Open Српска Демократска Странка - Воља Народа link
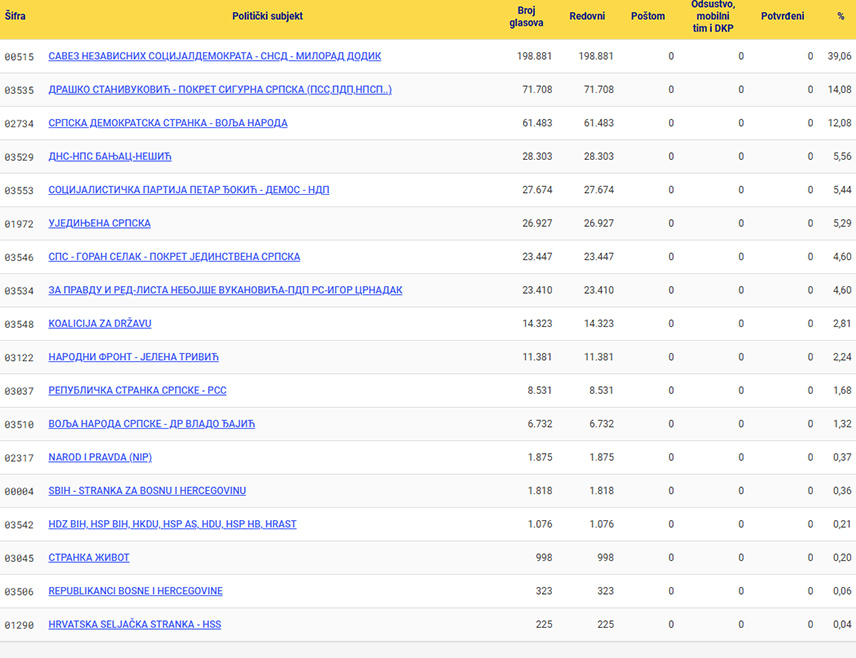The image size is (856, 658). (x=168, y=123)
